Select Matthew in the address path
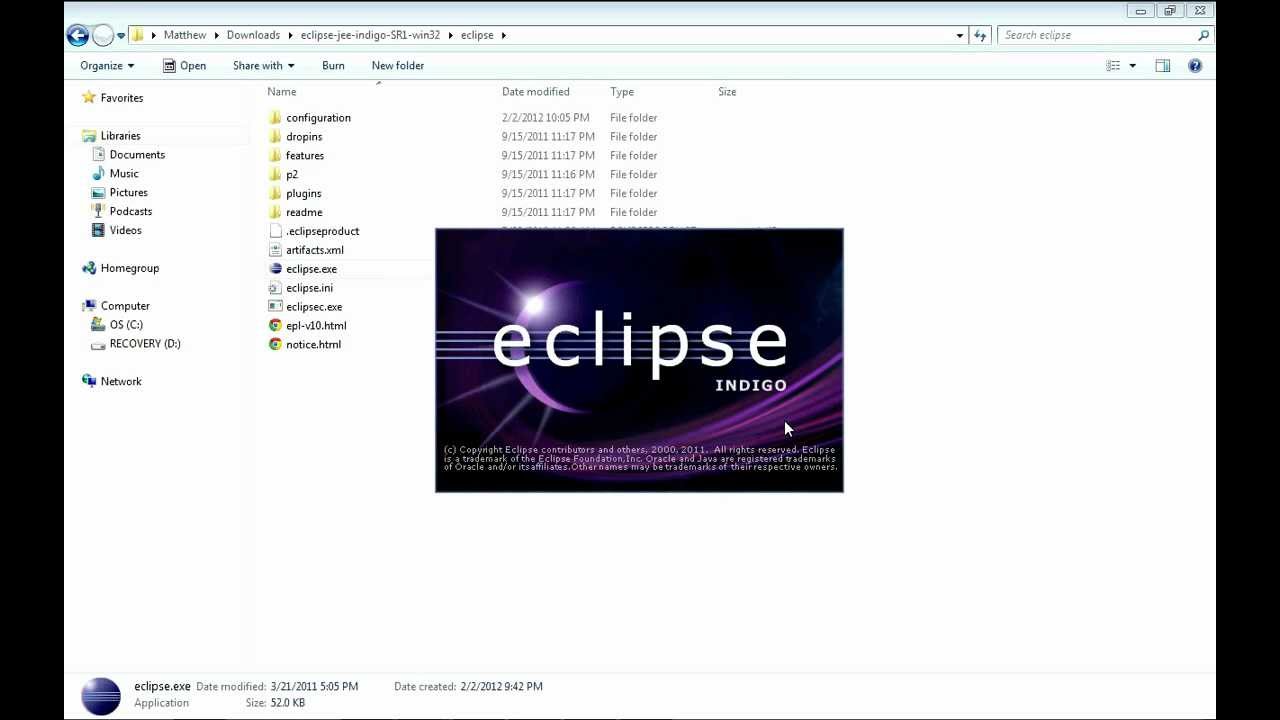This screenshot has height=720, width=1280. (x=185, y=35)
